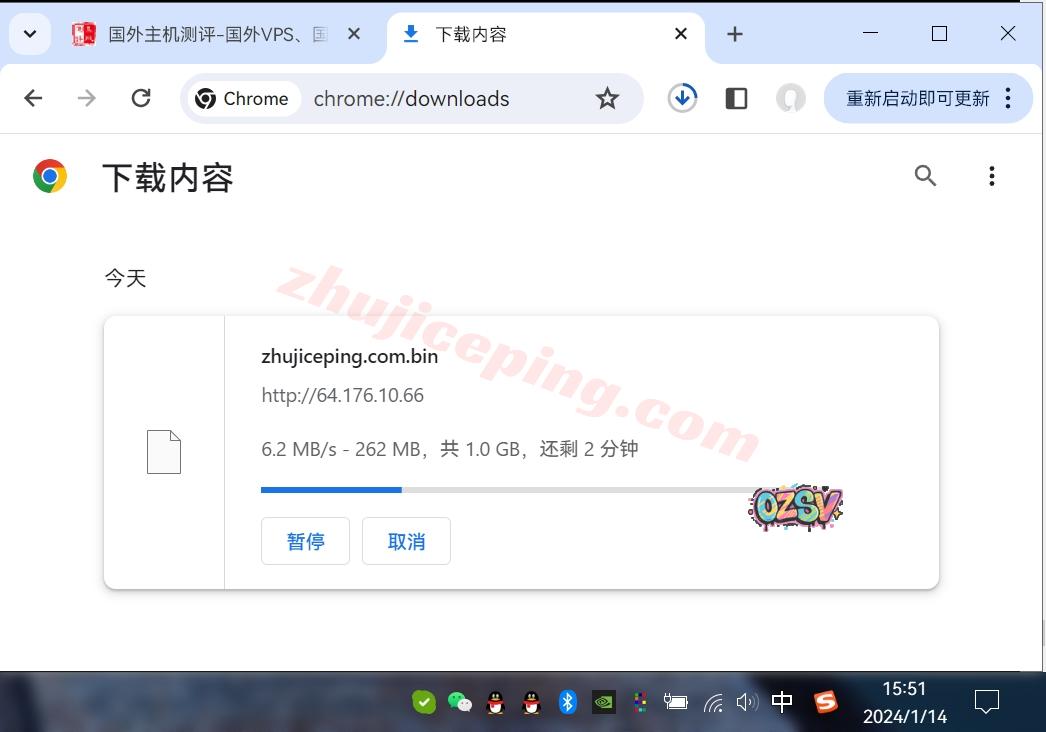Pause the download with 暂停 button
This screenshot has height=732, width=1046.
(x=305, y=541)
